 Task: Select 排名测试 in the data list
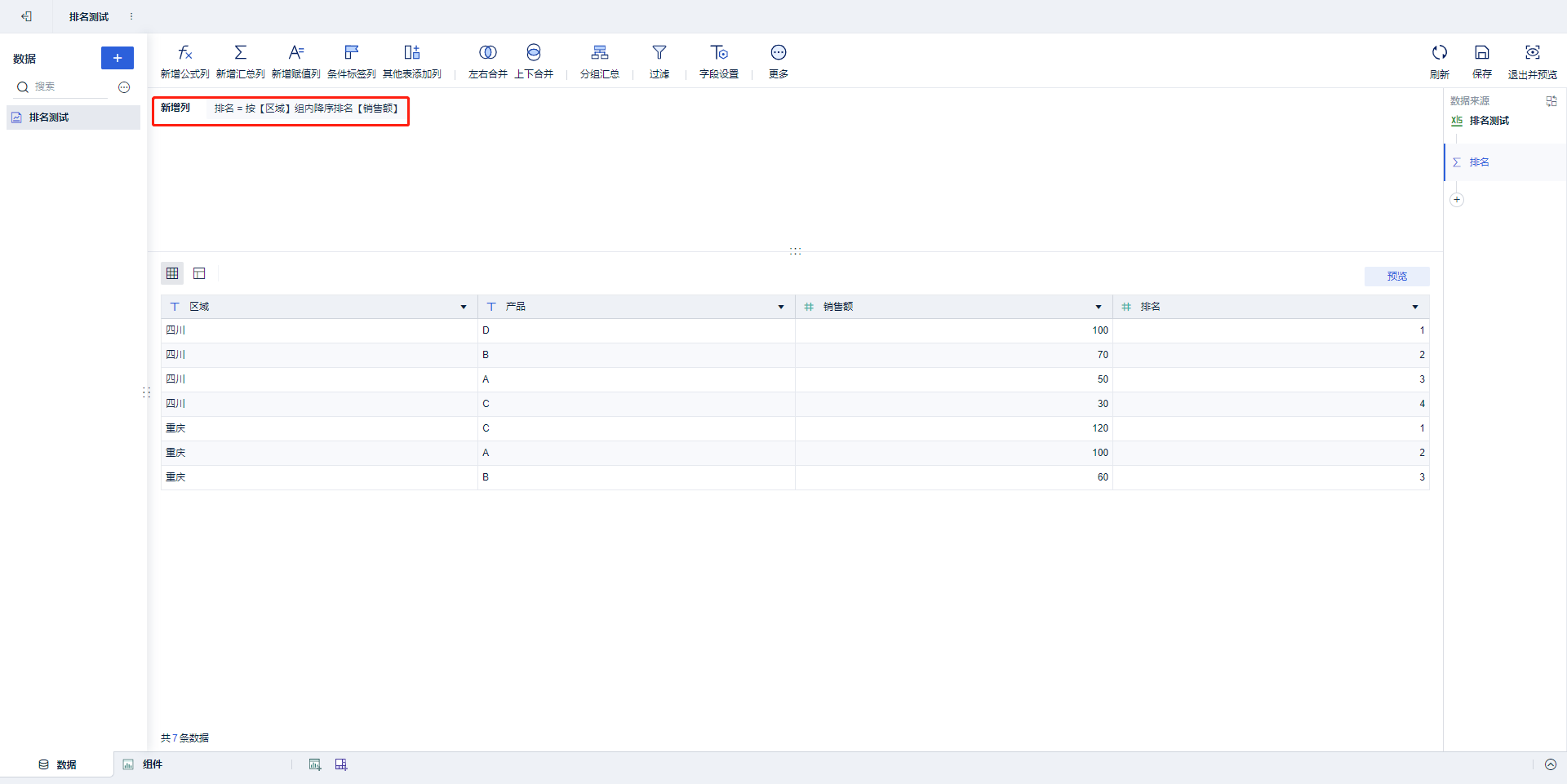tap(49, 117)
